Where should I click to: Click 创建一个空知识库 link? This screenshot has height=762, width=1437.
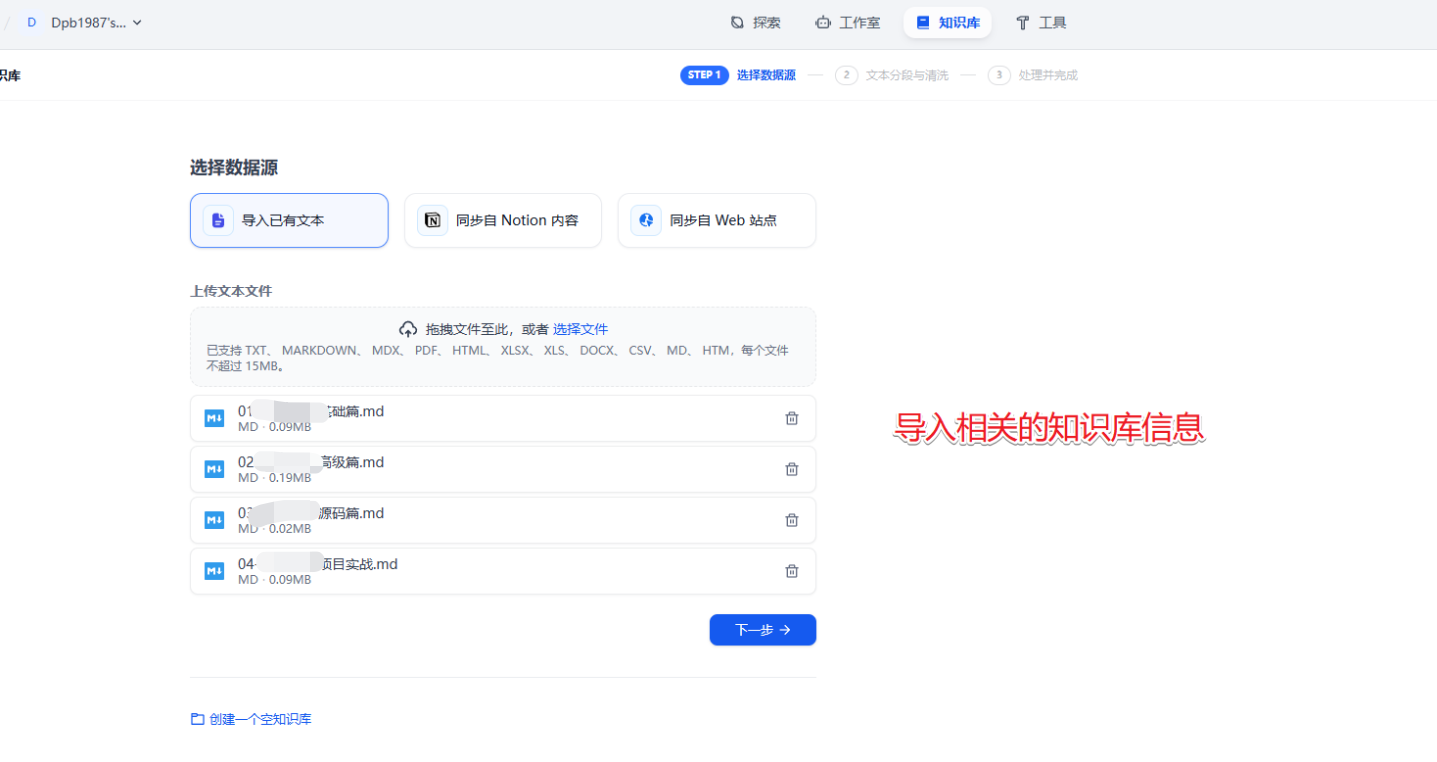click(x=260, y=719)
